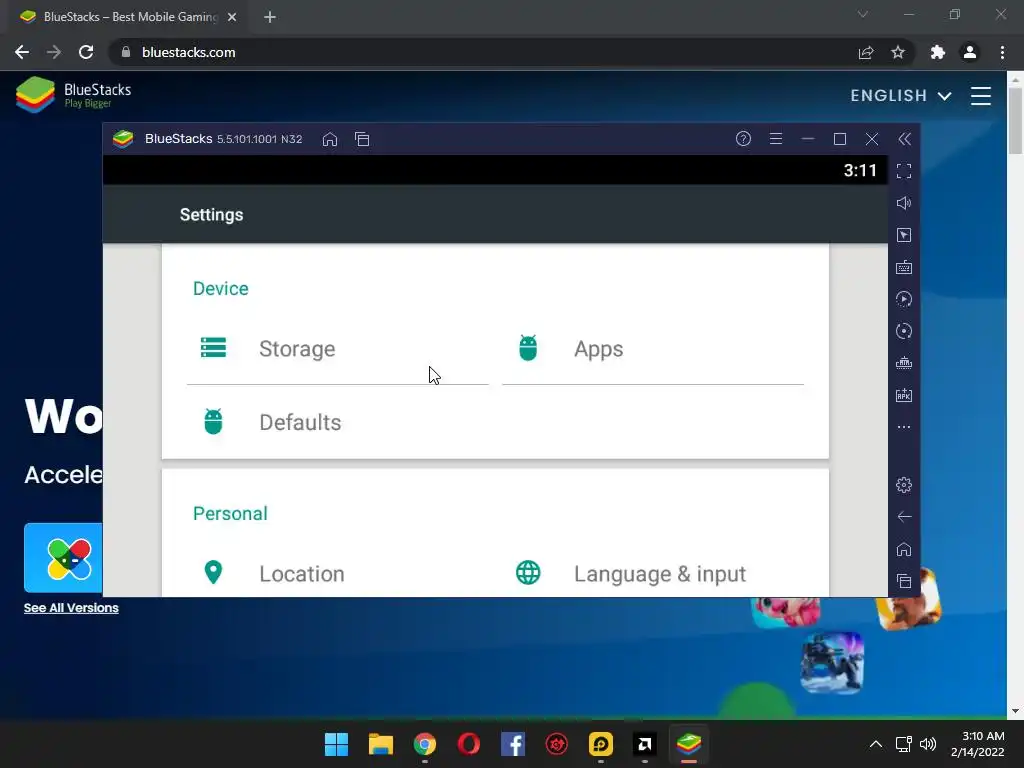Open Storage settings in BlueStacks

coord(338,349)
